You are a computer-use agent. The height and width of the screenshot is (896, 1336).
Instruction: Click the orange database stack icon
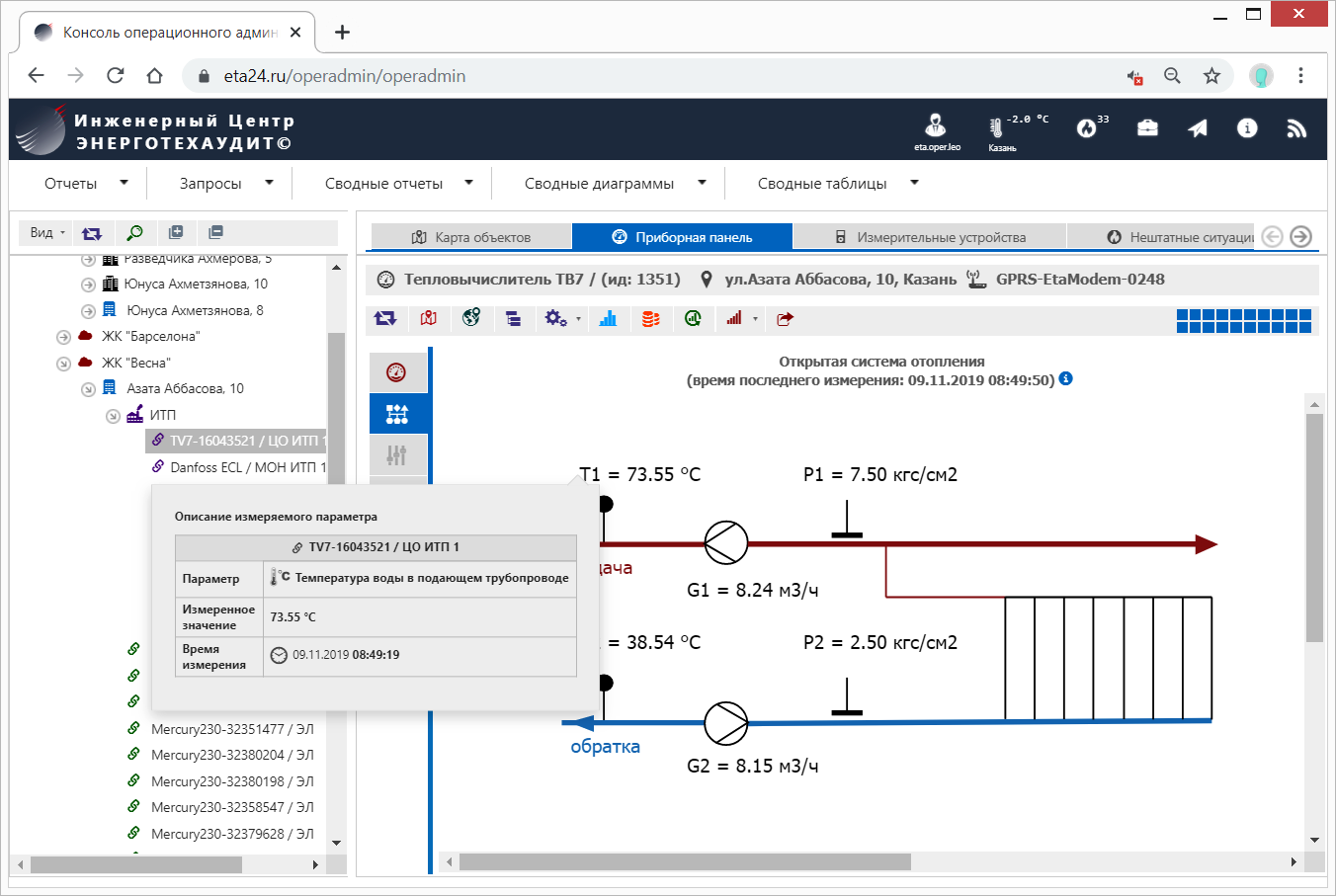pyautogui.click(x=650, y=318)
